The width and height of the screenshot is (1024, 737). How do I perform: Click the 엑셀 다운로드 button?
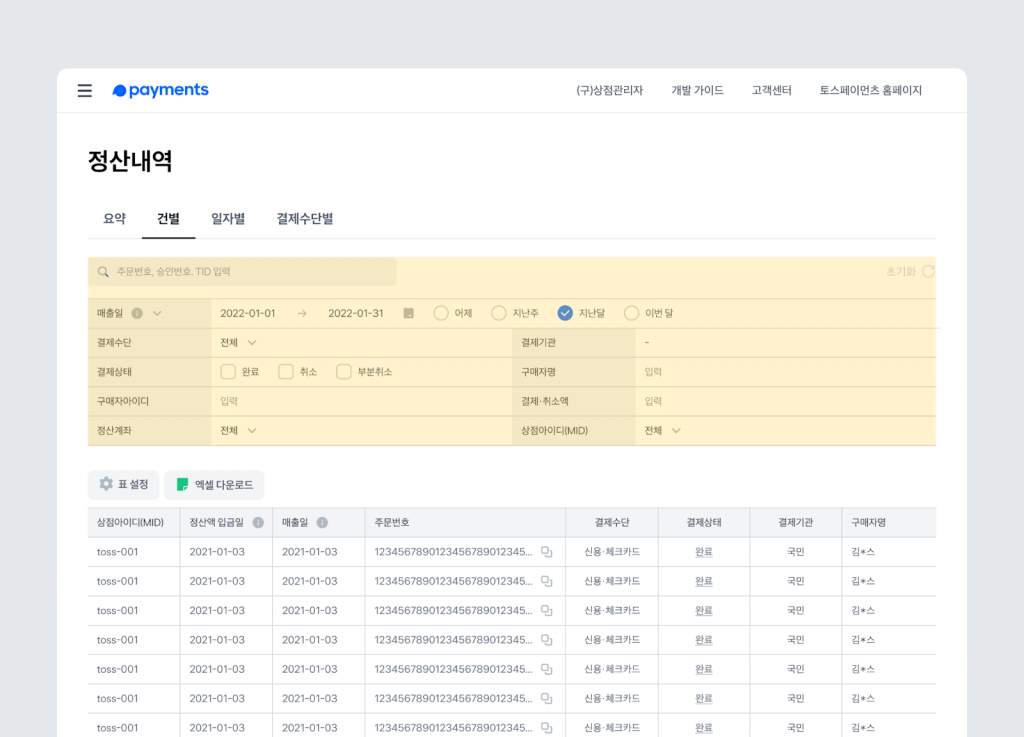pos(214,484)
